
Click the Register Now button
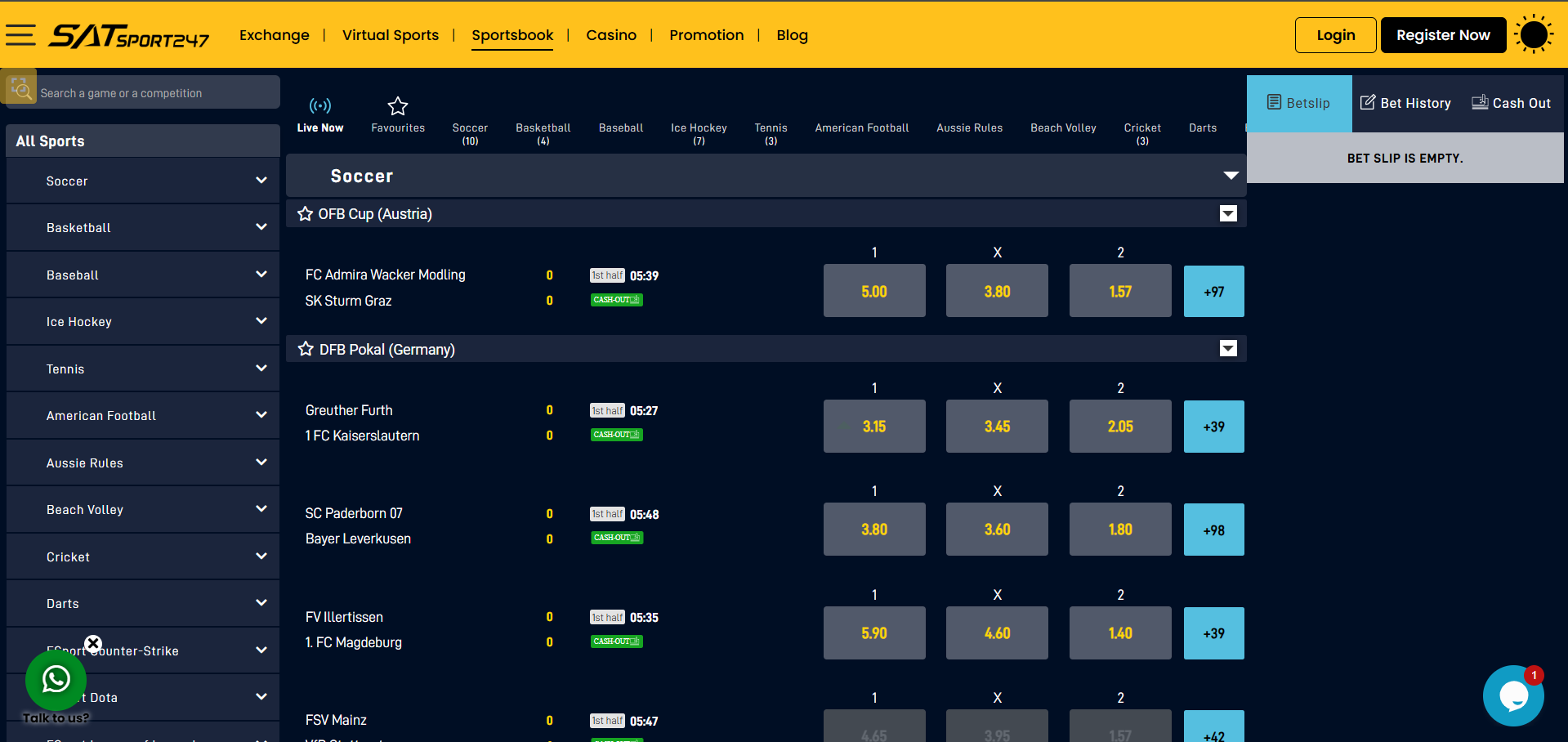[1442, 34]
